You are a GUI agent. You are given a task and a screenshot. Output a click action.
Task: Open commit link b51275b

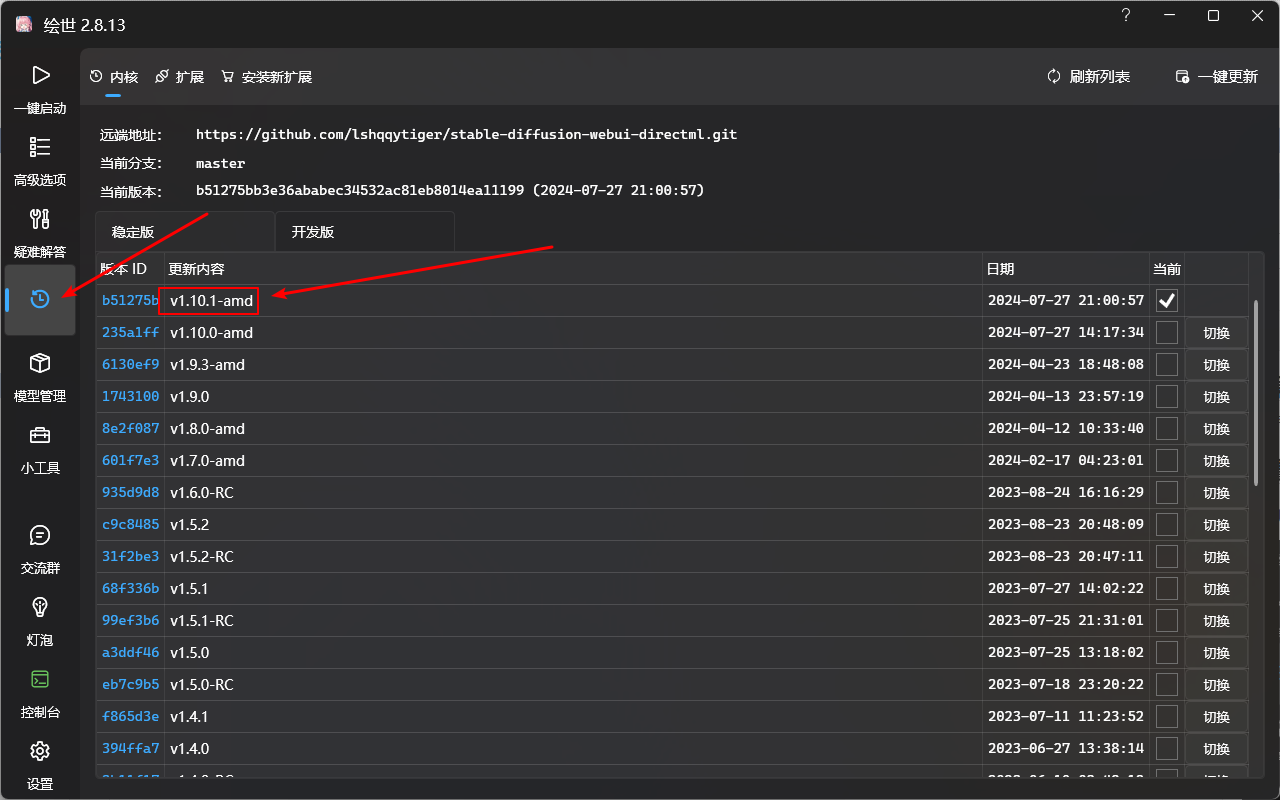130,300
